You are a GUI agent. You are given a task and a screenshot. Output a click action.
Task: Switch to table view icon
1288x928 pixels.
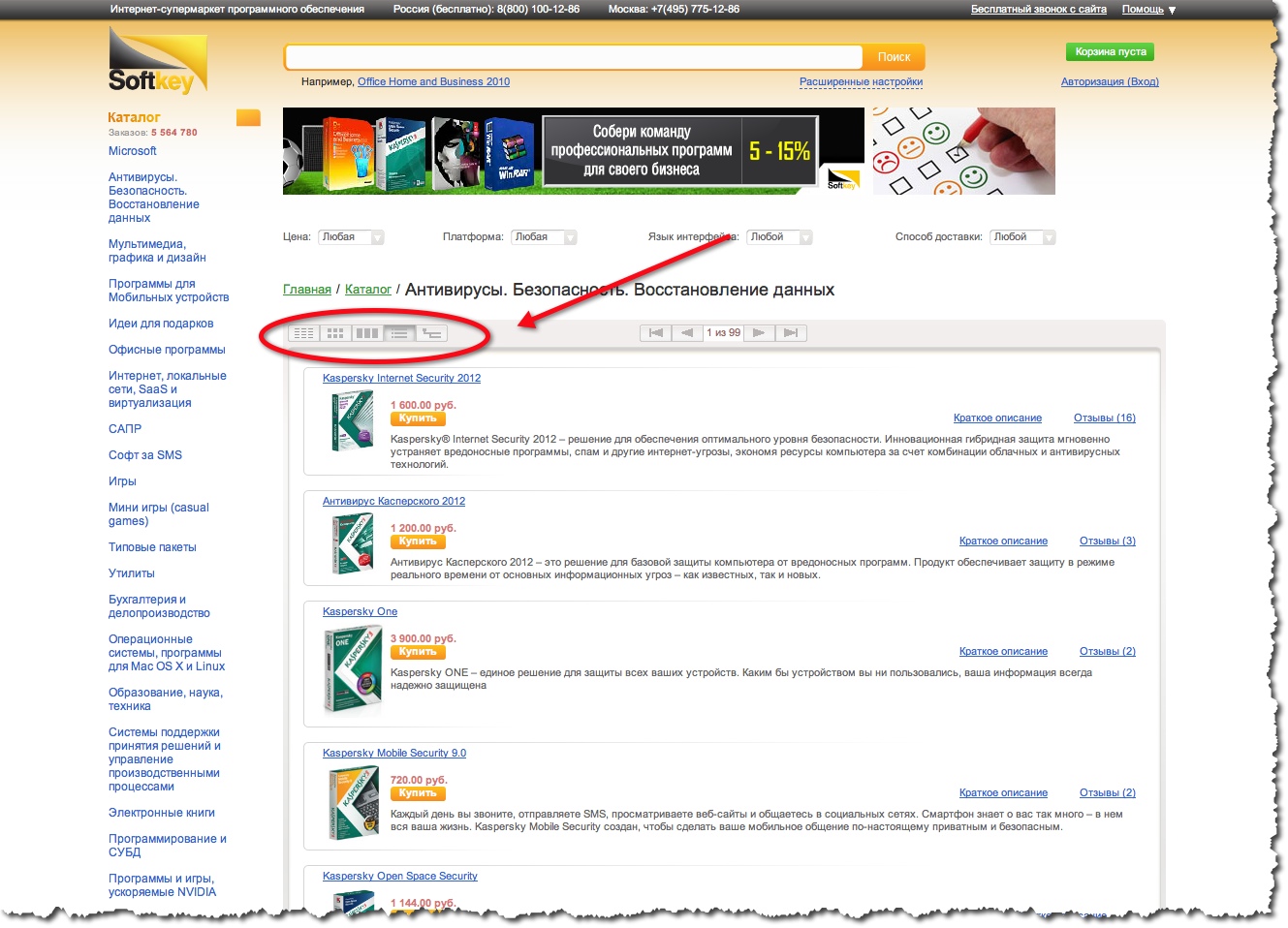click(x=304, y=333)
